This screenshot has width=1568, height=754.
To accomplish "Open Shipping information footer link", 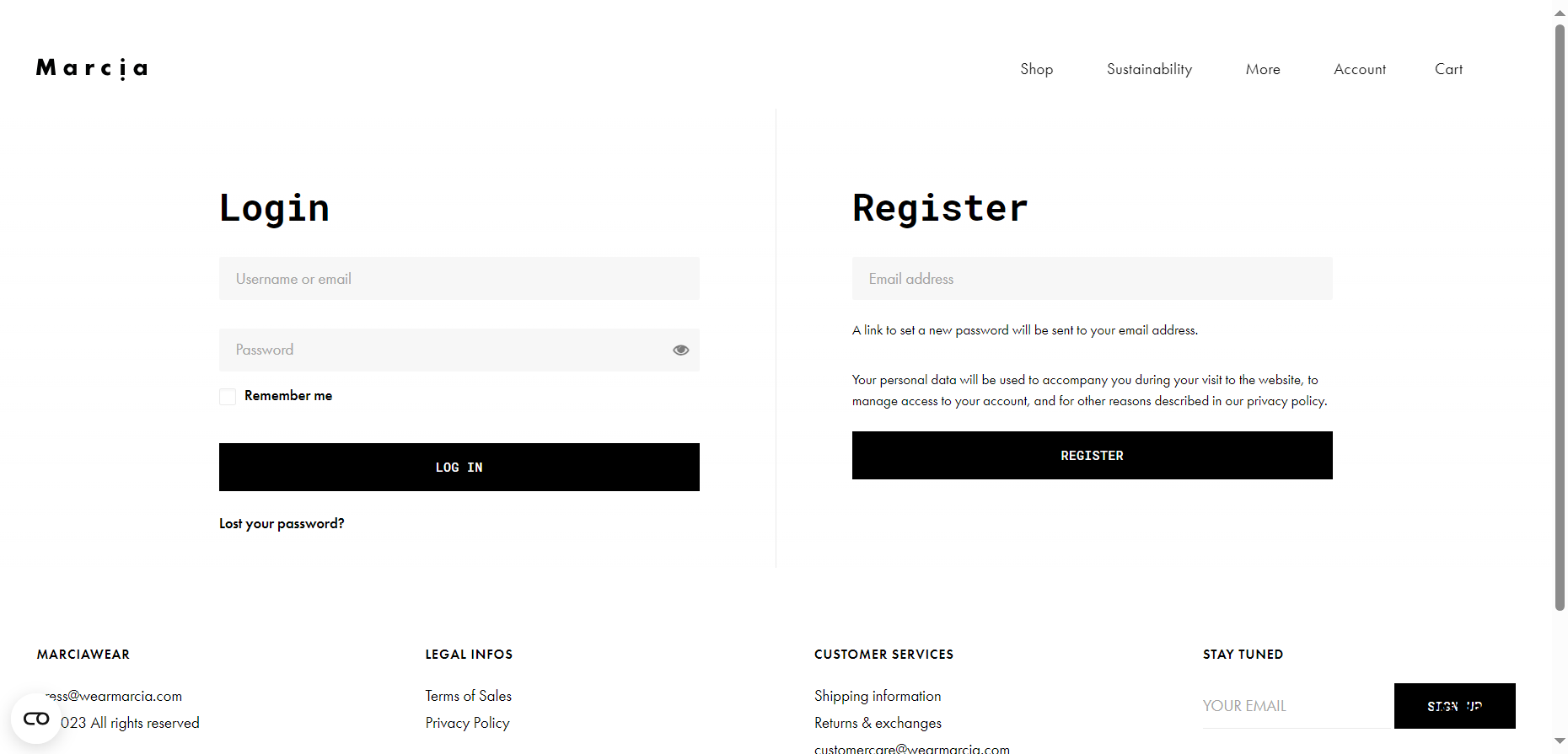I will pyautogui.click(x=878, y=696).
